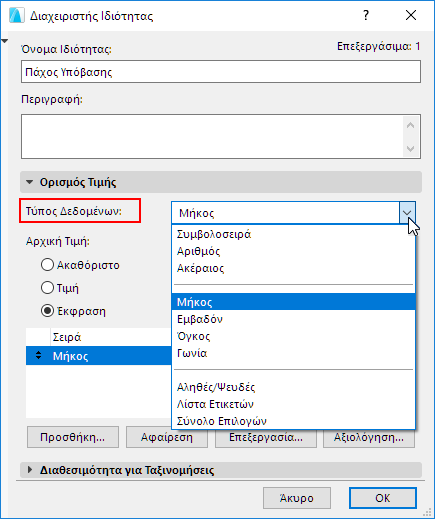This screenshot has width=435, height=519.
Task: Click the Επεξεργάσιμα: 1 label
Action: pyautogui.click(x=378, y=46)
